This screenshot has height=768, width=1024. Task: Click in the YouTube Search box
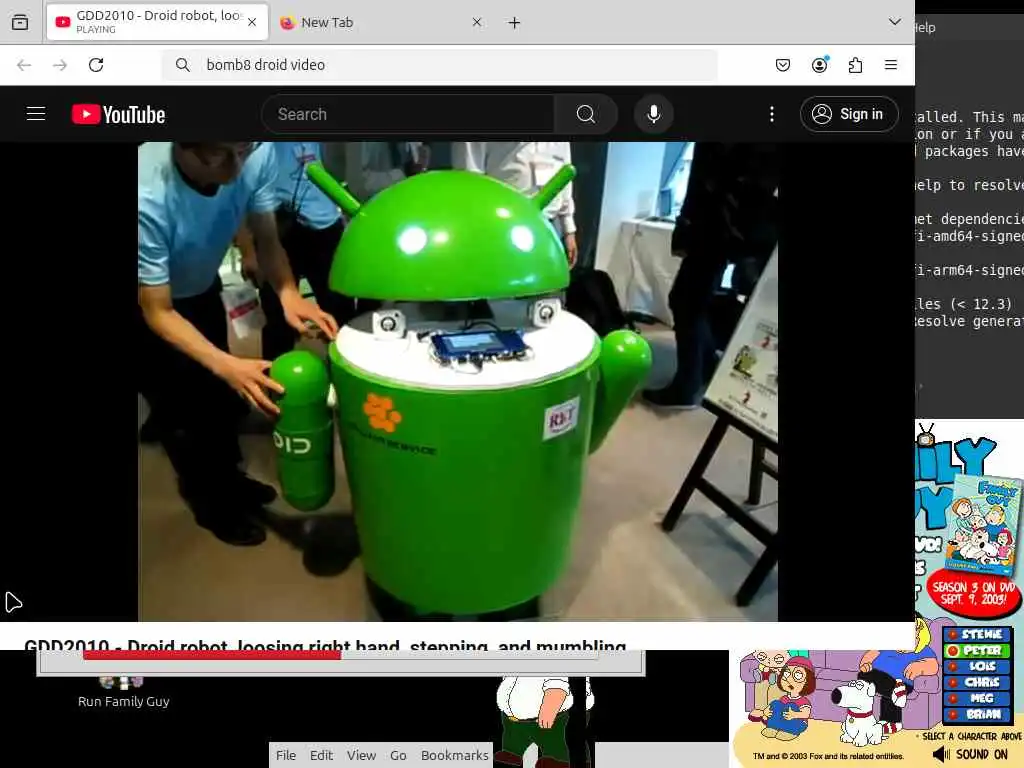[x=408, y=114]
